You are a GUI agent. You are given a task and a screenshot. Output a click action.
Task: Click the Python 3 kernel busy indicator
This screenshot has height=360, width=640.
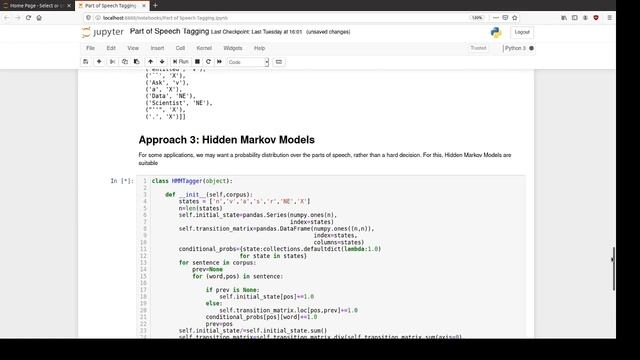(531, 48)
